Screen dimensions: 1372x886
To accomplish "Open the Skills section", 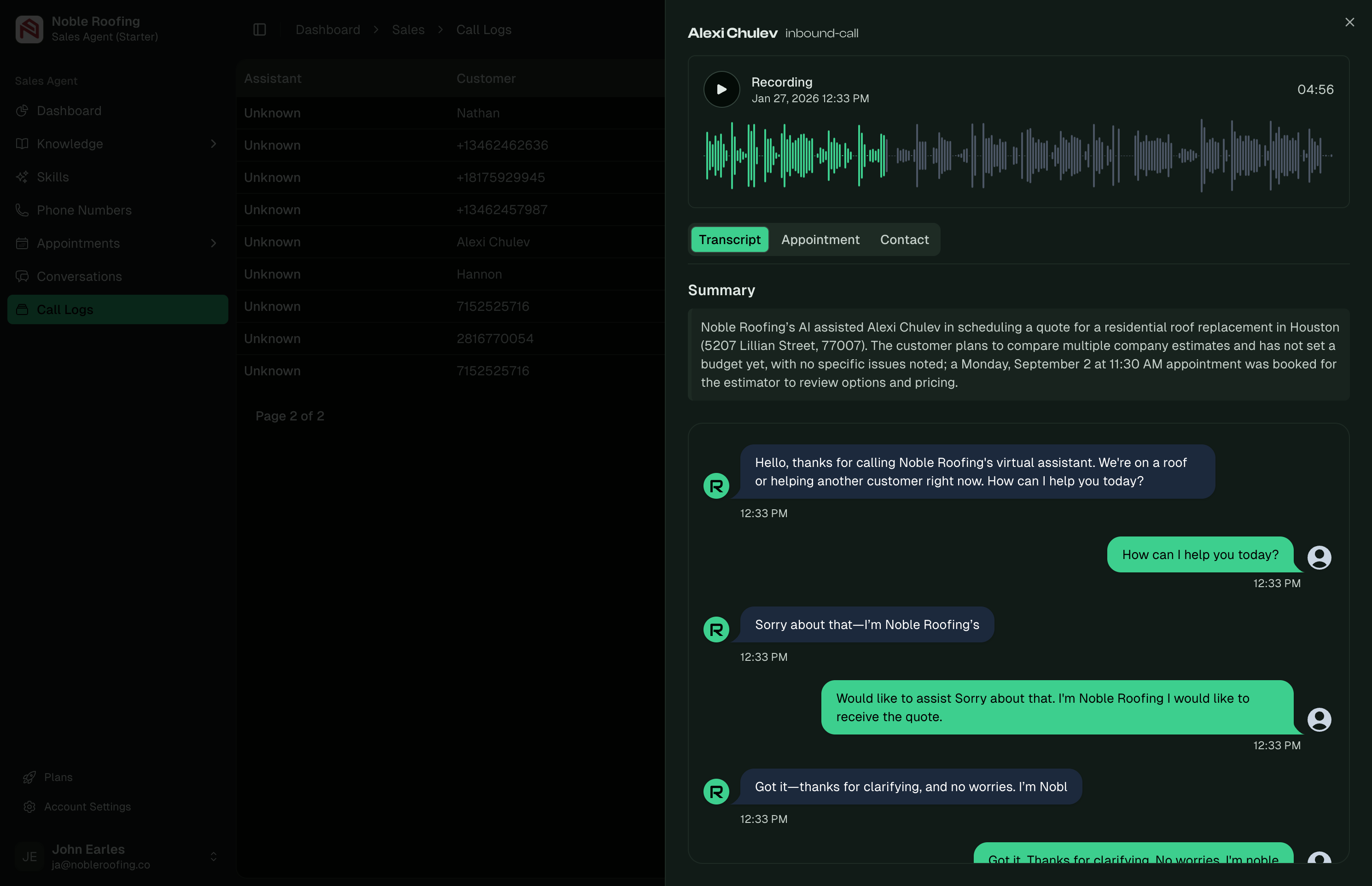I will [53, 177].
